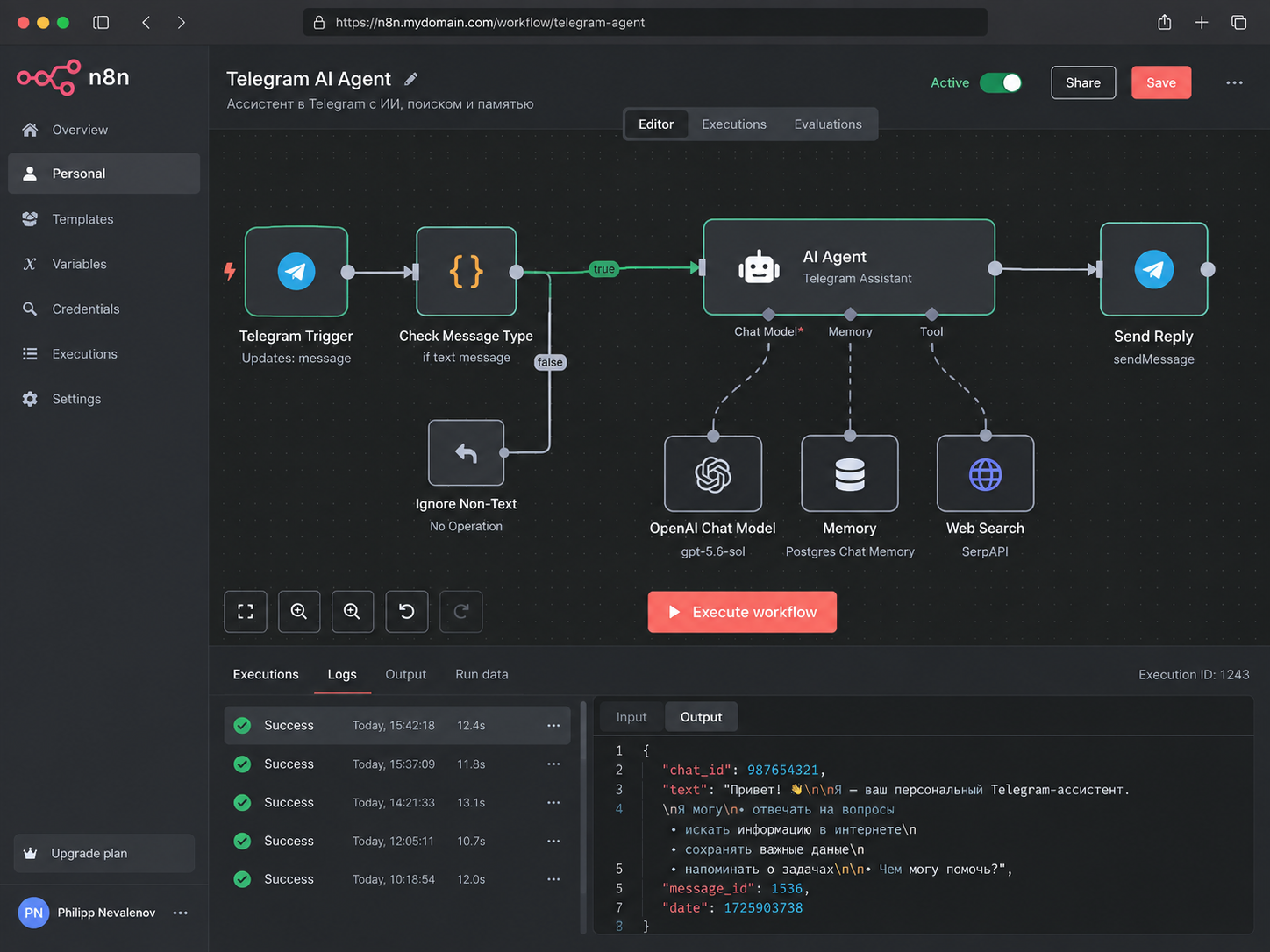Screen dimensions: 1270x952
Task: Open Philipp Nevalenov user menu dots
Action: (x=181, y=913)
